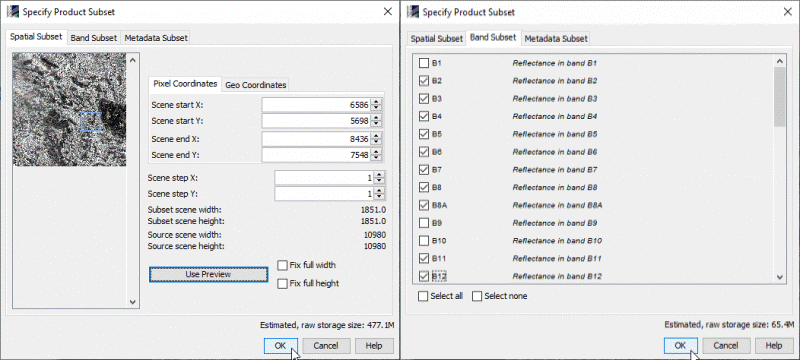Uncheck the B11 band checkbox
The width and height of the screenshot is (801, 361).
pos(424,258)
